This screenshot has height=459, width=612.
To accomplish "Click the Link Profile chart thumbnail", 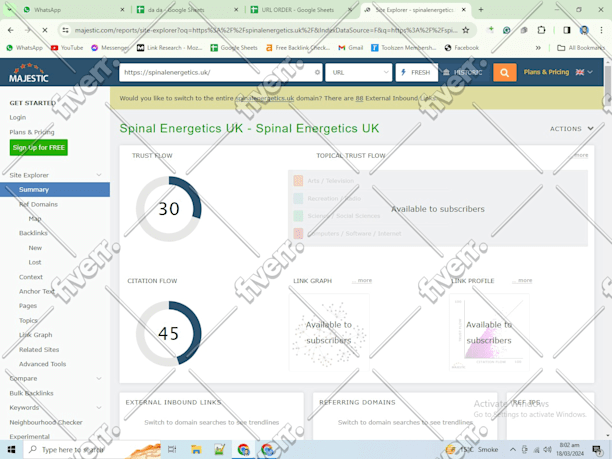I will (x=489, y=332).
